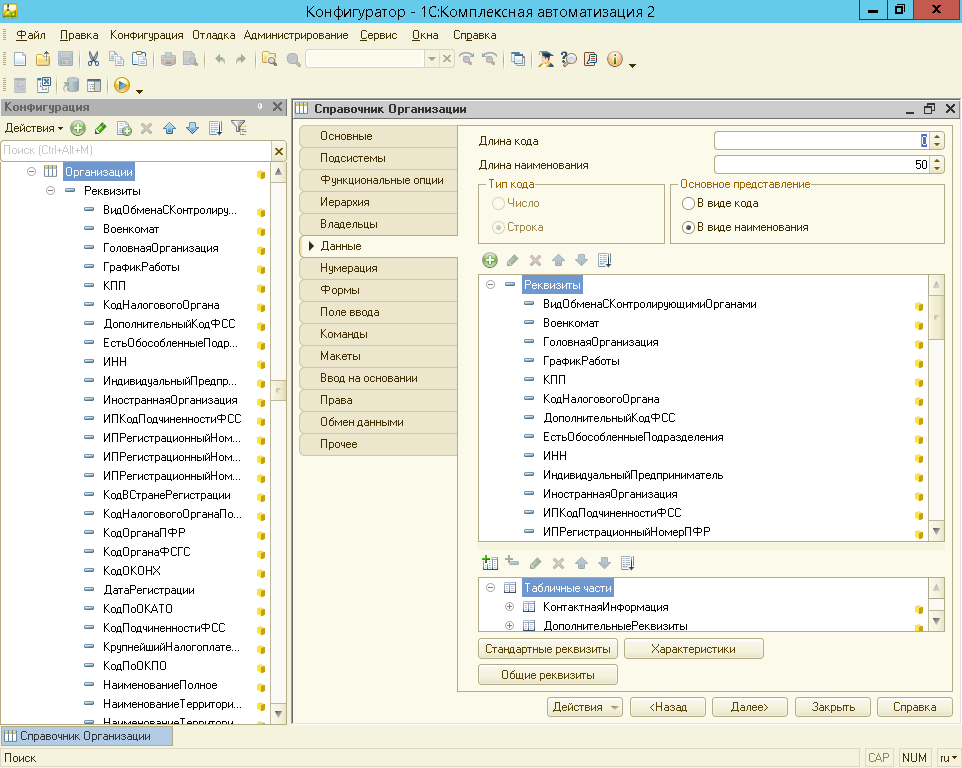Open the Конфигурация menu

pos(147,35)
